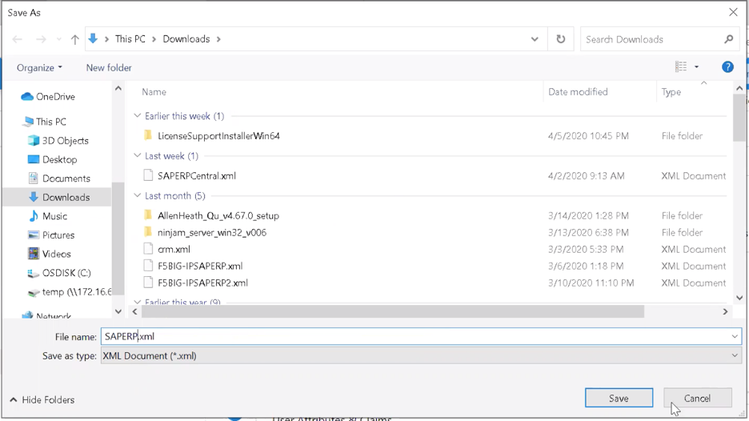This screenshot has height=421, width=749.
Task: Click the search magnifier icon
Action: click(x=728, y=39)
